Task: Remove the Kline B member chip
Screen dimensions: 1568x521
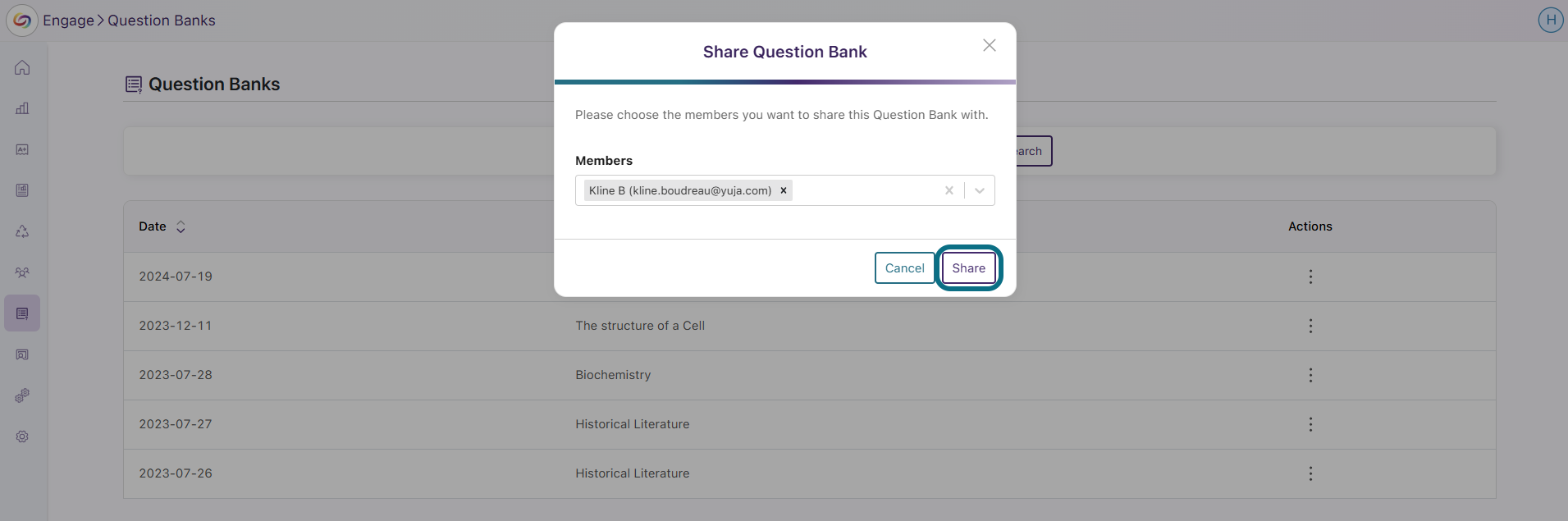Action: 783,190
